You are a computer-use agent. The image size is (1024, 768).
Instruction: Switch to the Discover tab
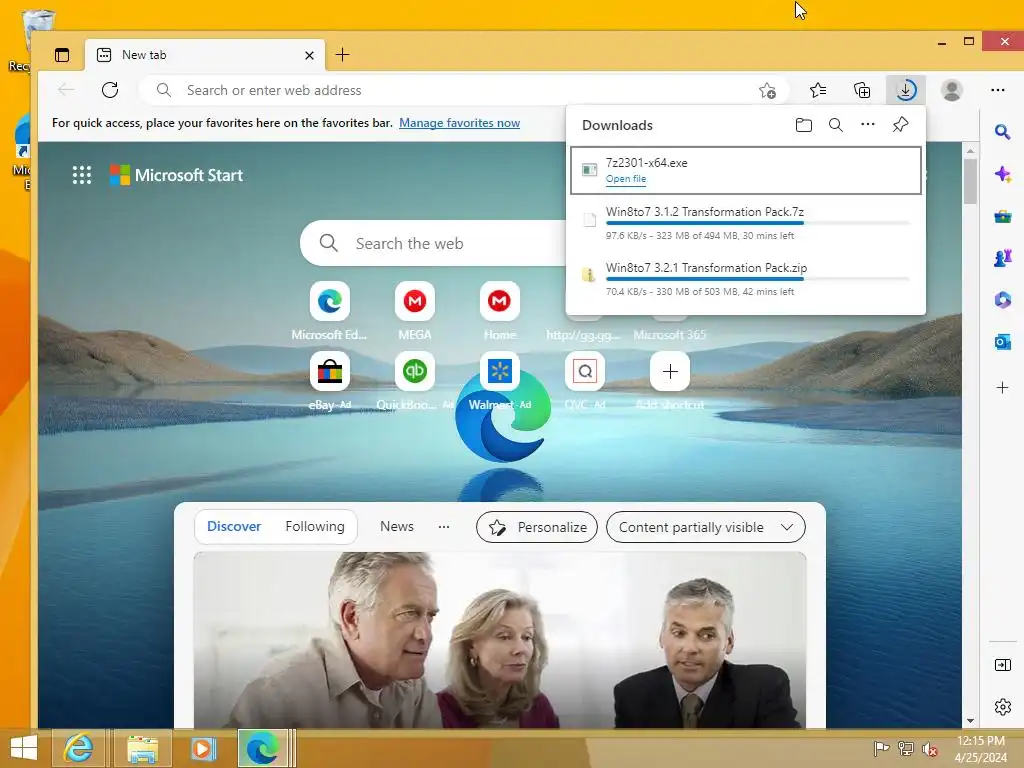coord(234,526)
